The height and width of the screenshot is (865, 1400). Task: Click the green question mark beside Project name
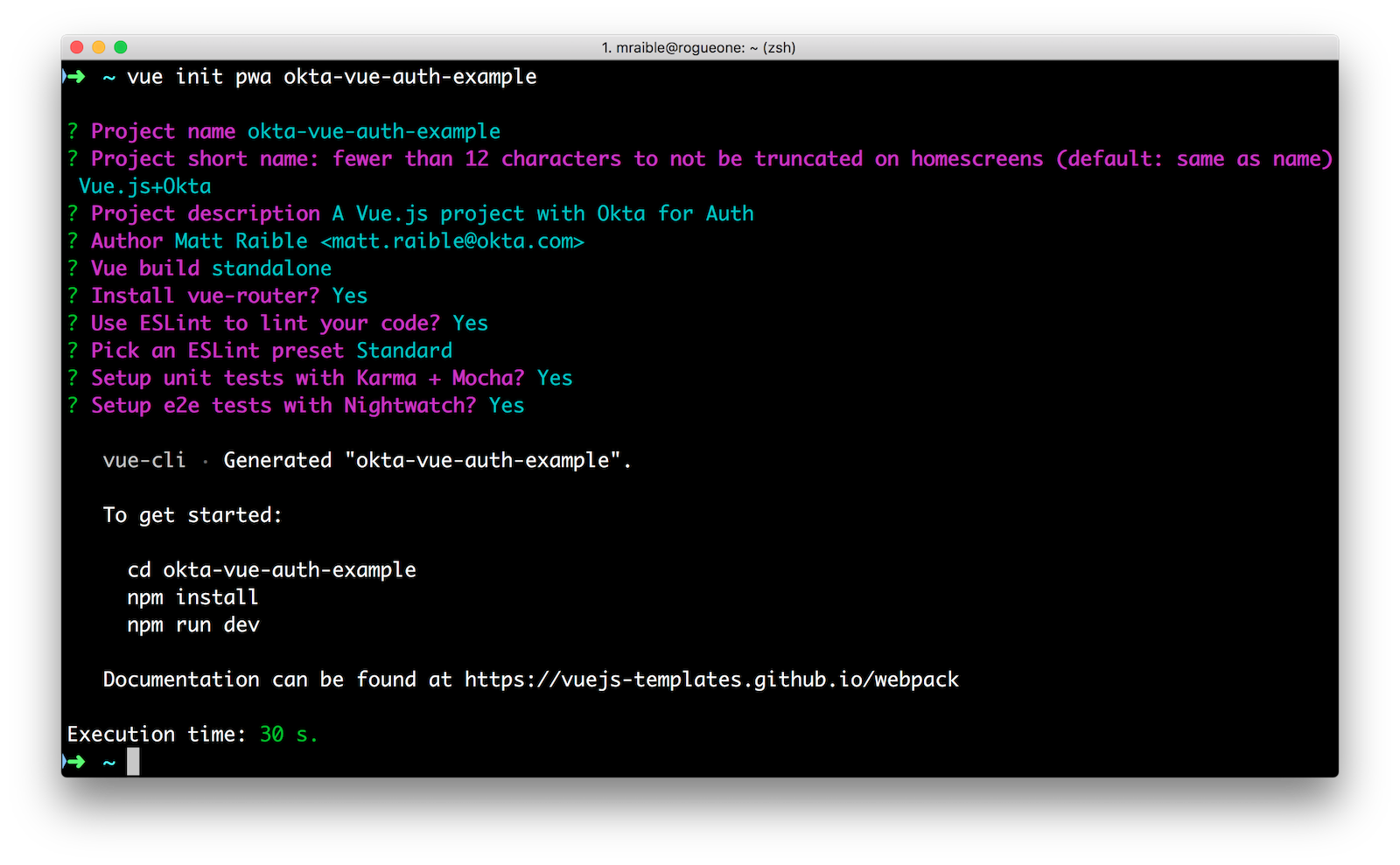(x=73, y=131)
